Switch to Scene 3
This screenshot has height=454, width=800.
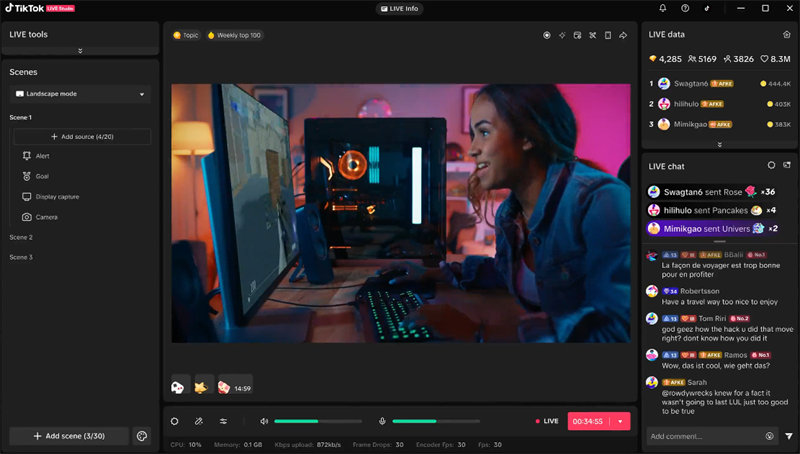point(21,257)
